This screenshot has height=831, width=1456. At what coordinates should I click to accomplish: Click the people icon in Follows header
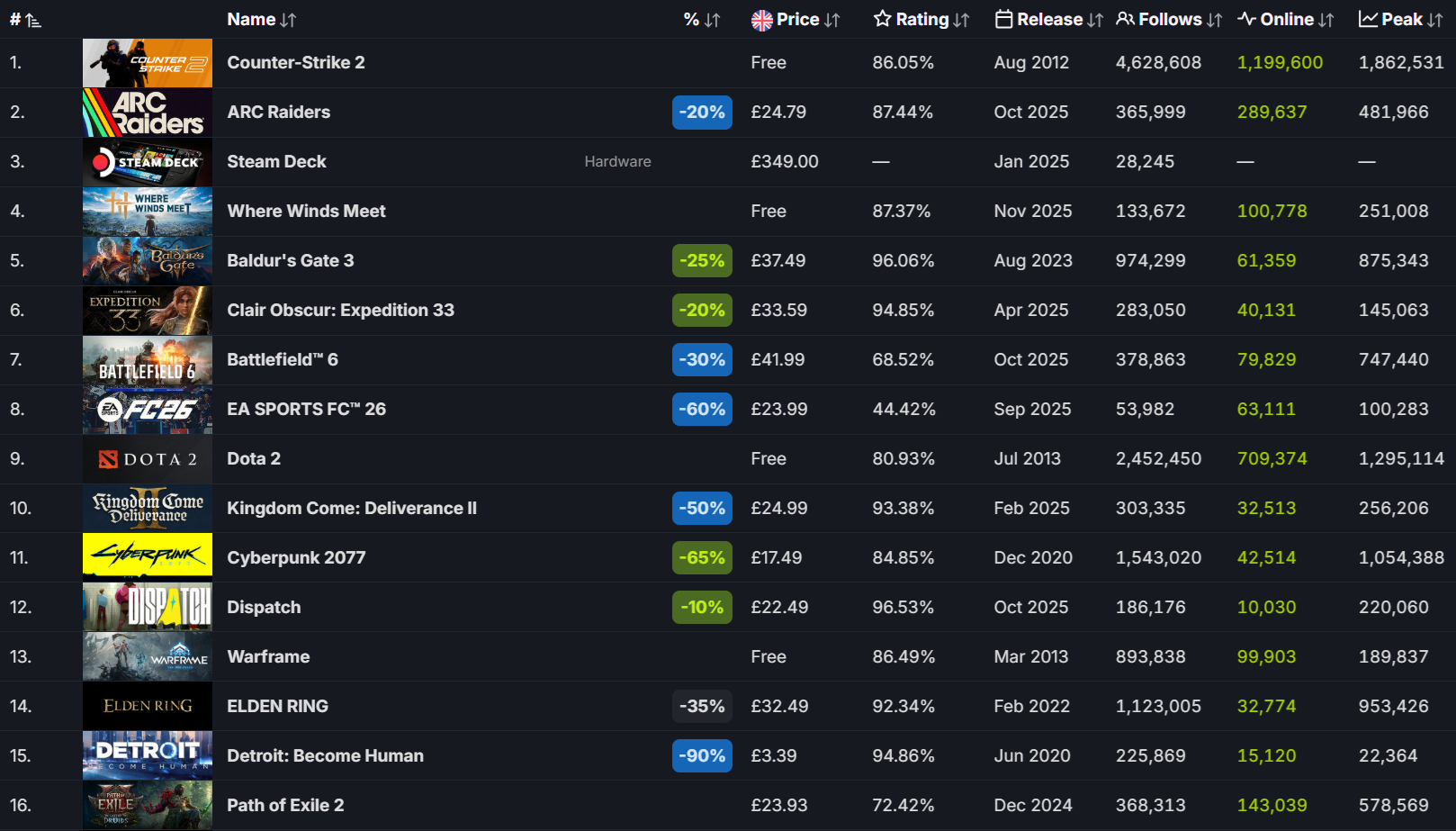click(x=1125, y=19)
